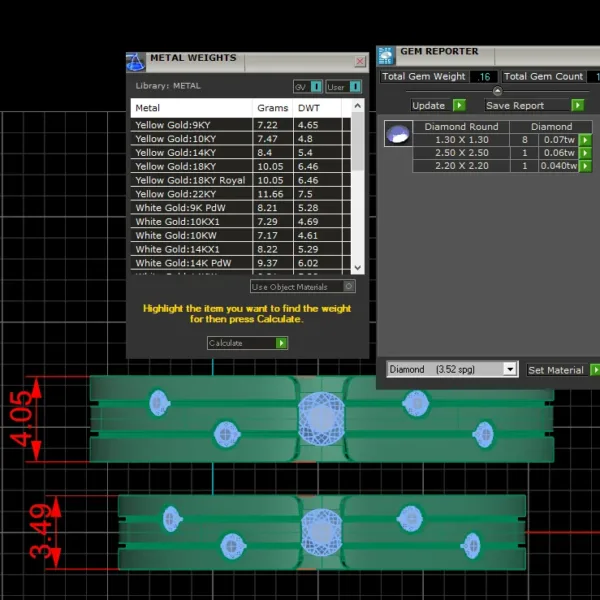Click green arrow for 2.20 X 2.20 row
This screenshot has height=600, width=600.
point(585,166)
